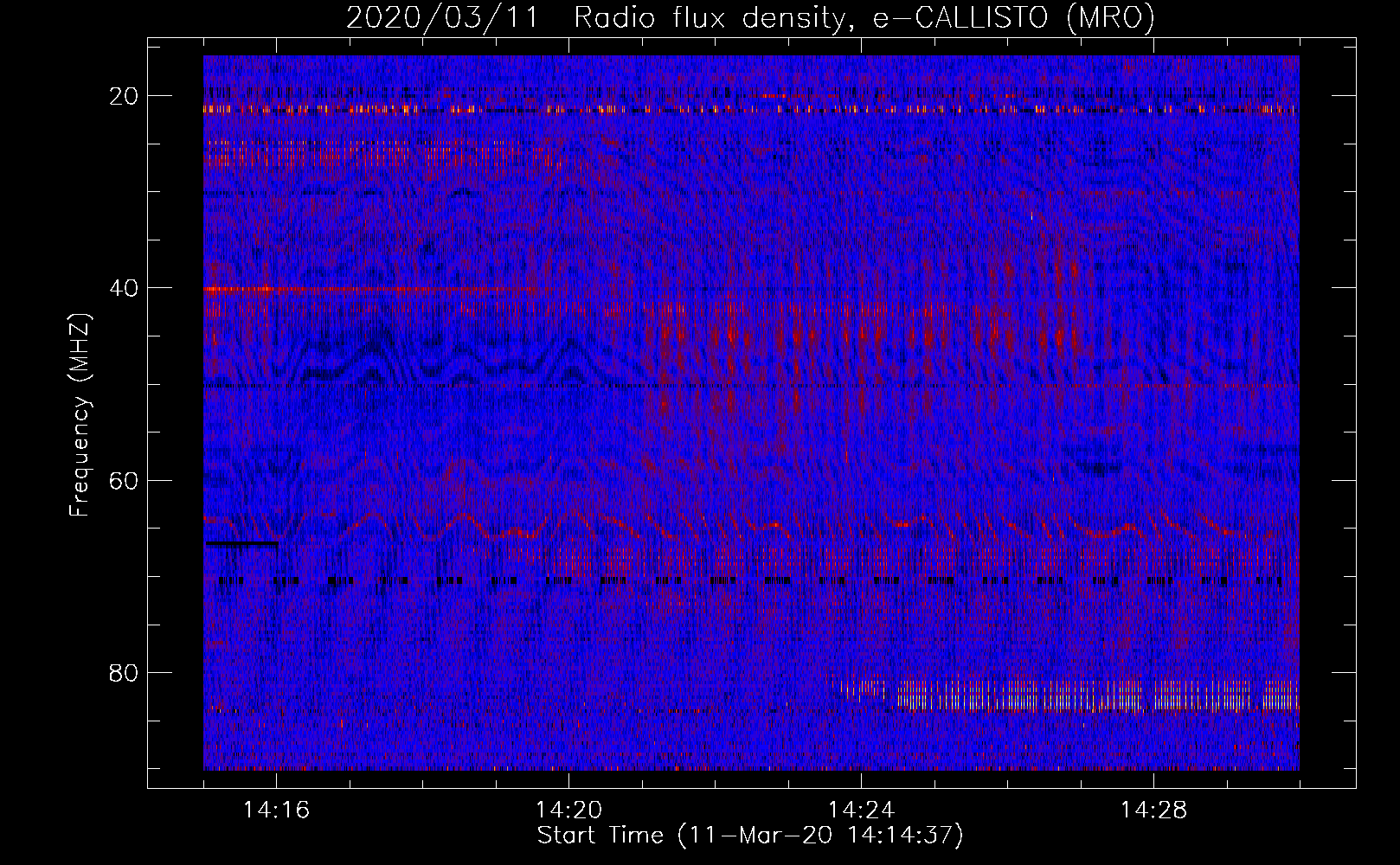1400x865 pixels.
Task: Click the '14:20' time tick label
Action: (x=568, y=811)
